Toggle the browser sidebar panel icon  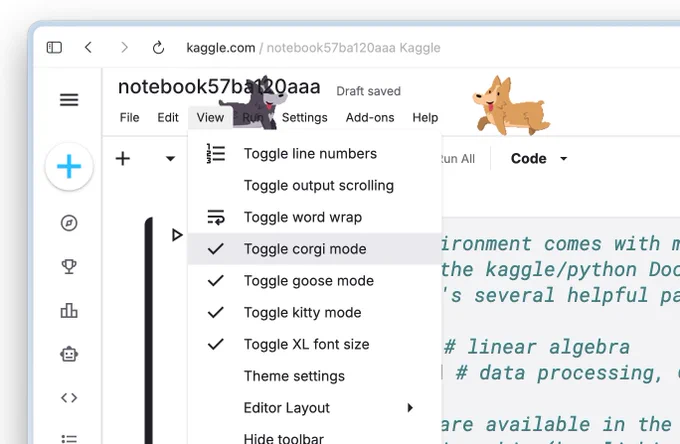point(54,47)
